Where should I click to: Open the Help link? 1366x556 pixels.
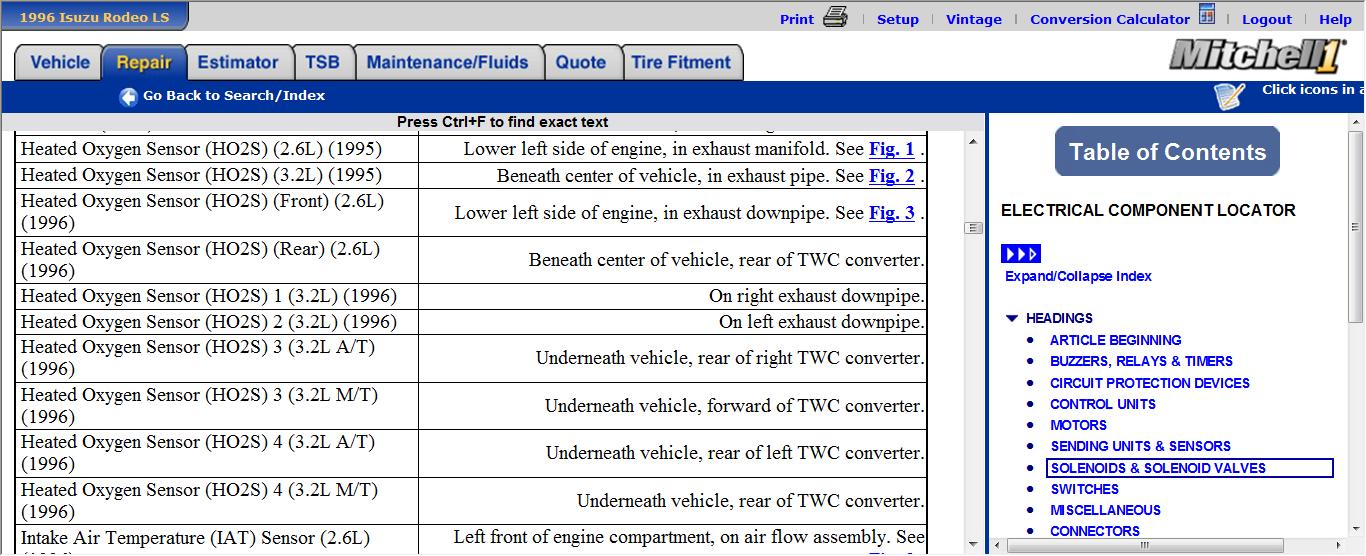pyautogui.click(x=1335, y=19)
